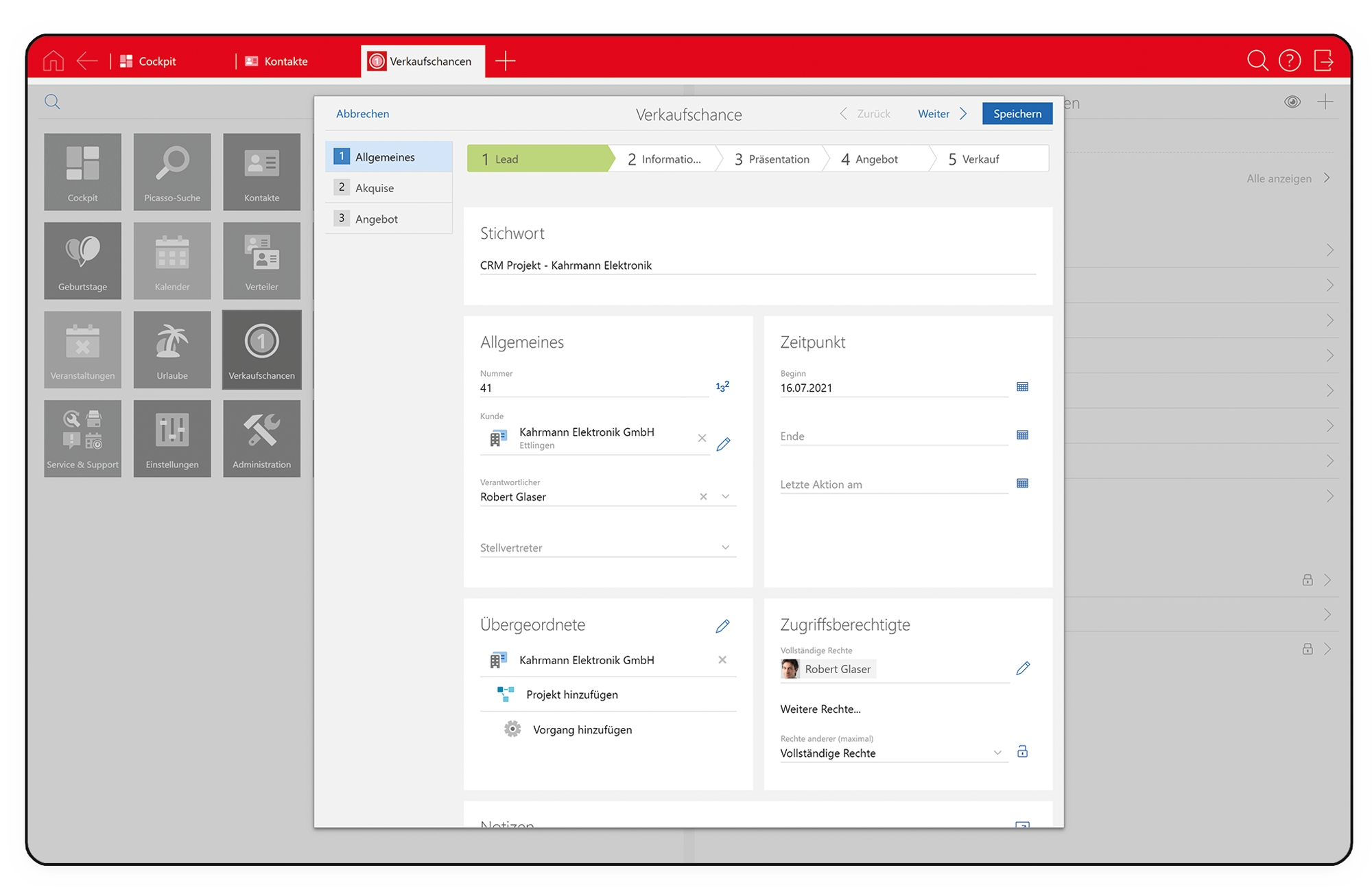This screenshot has width=1372, height=892.
Task: Click the logout icon at top right
Action: pyautogui.click(x=1323, y=61)
